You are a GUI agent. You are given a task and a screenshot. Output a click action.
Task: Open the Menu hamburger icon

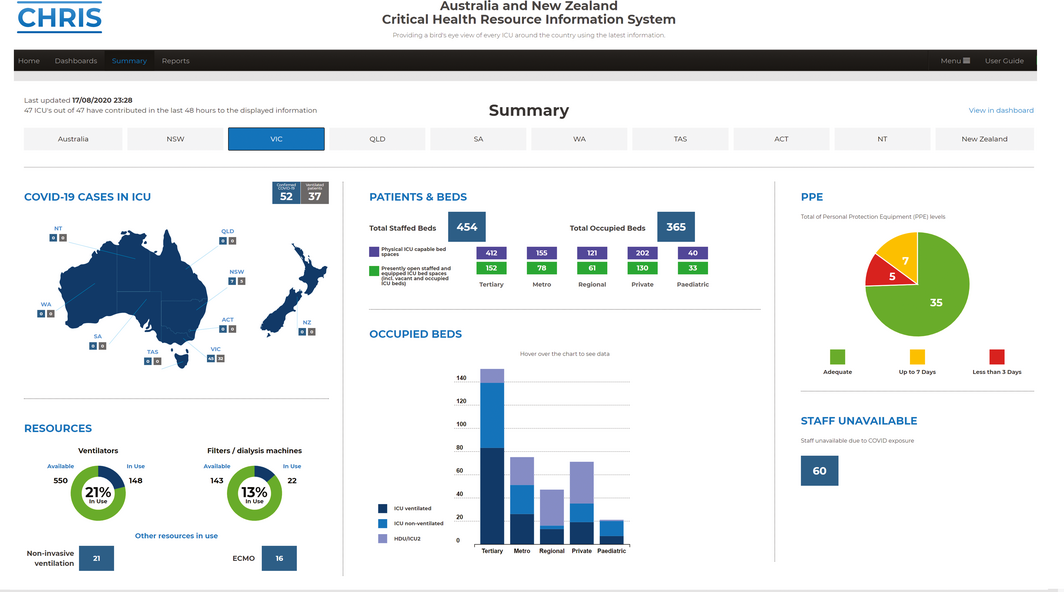[965, 61]
